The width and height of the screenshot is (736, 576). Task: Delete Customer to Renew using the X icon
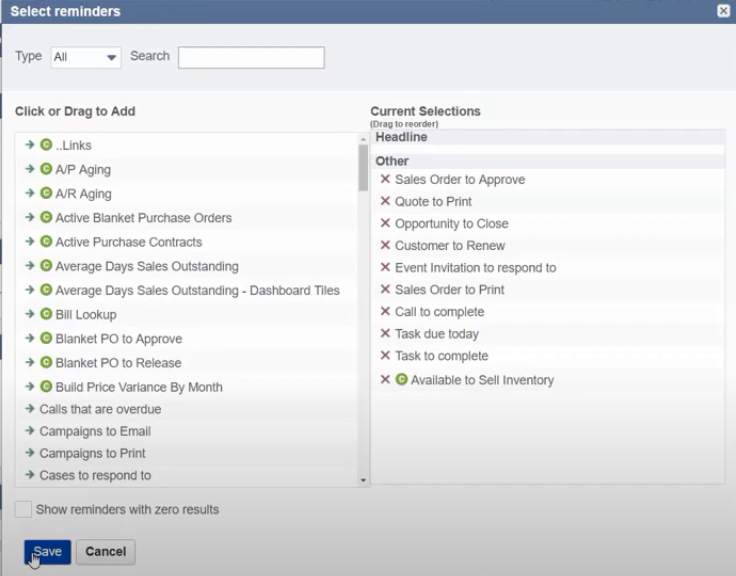(x=385, y=246)
